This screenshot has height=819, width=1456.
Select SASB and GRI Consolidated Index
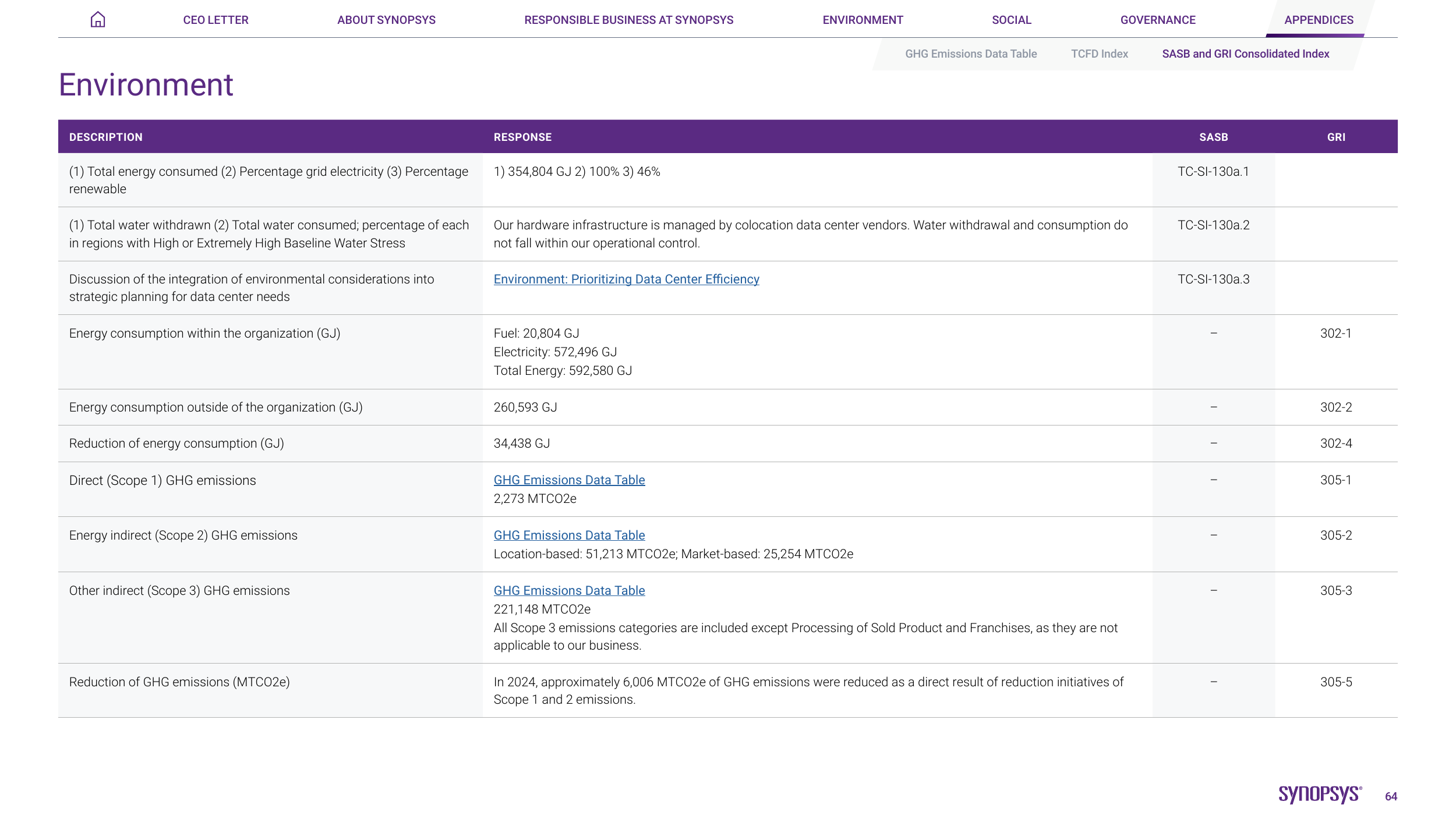click(x=1246, y=54)
